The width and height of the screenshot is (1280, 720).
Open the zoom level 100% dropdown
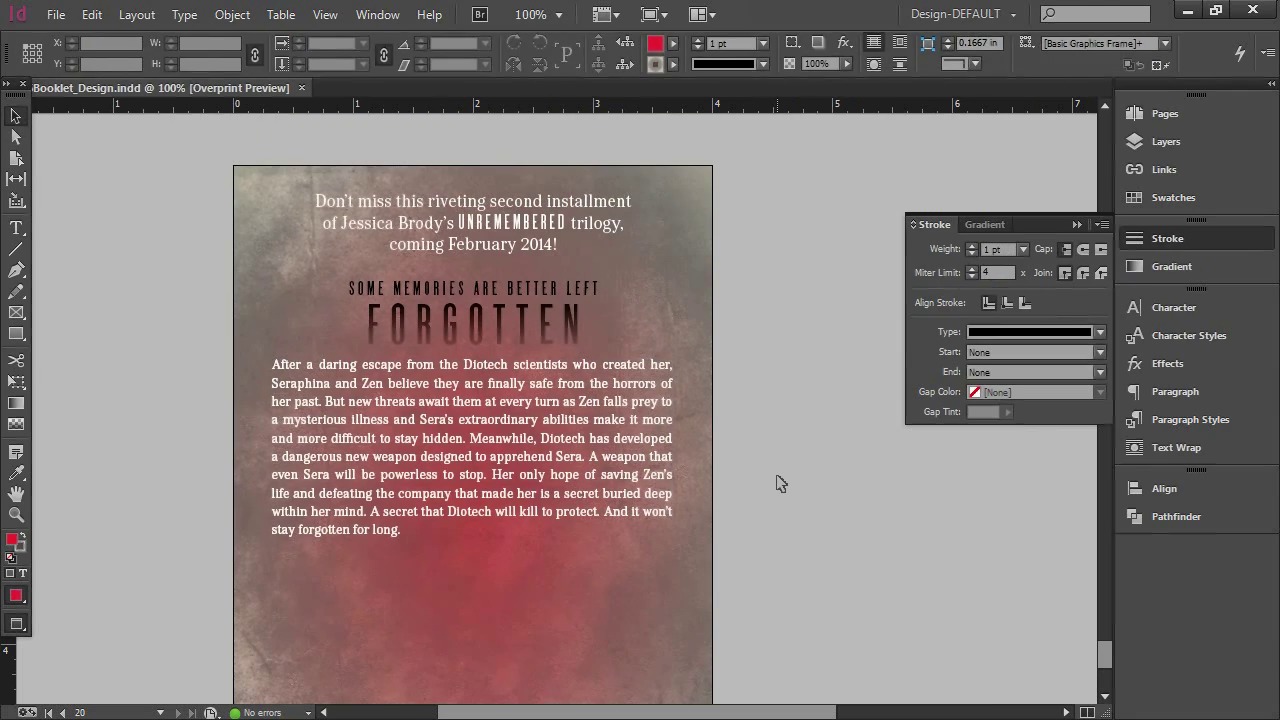click(x=559, y=15)
